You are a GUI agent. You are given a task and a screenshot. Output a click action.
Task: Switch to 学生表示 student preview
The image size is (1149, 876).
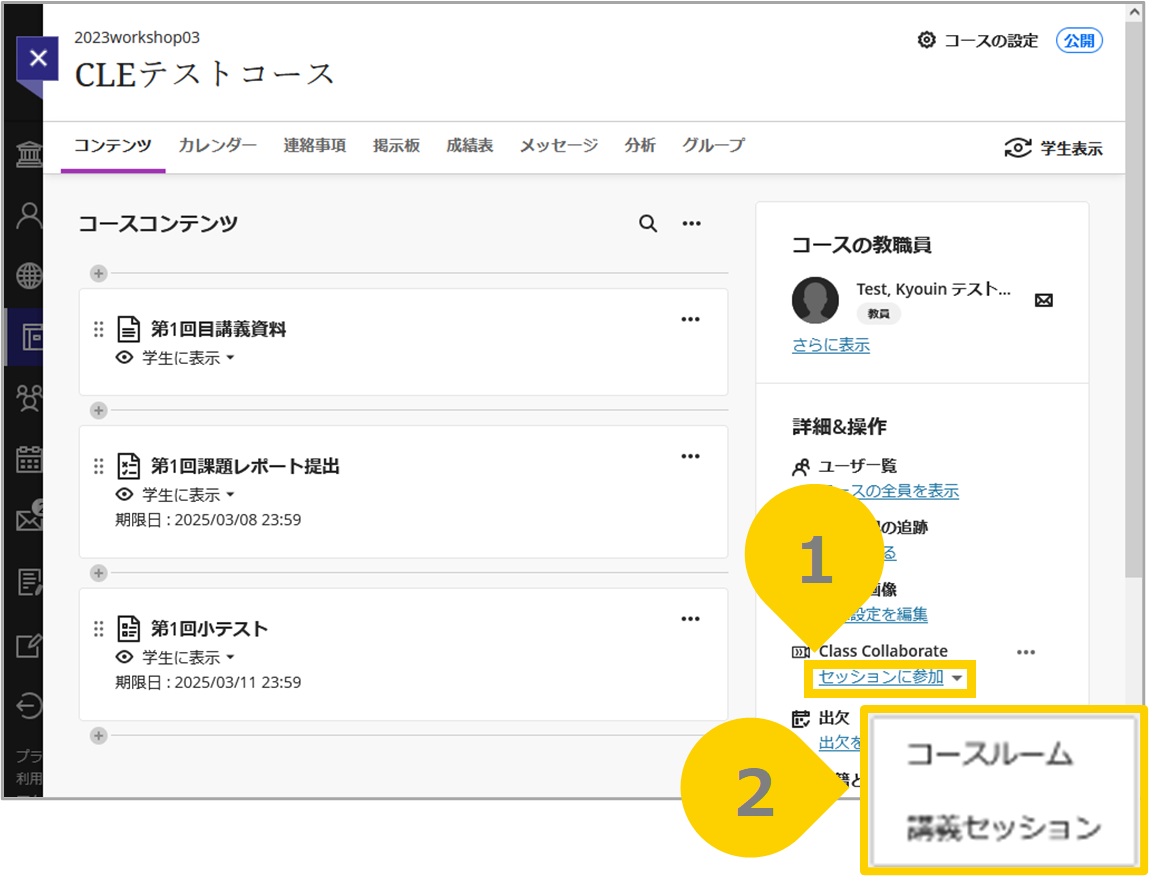(1053, 148)
